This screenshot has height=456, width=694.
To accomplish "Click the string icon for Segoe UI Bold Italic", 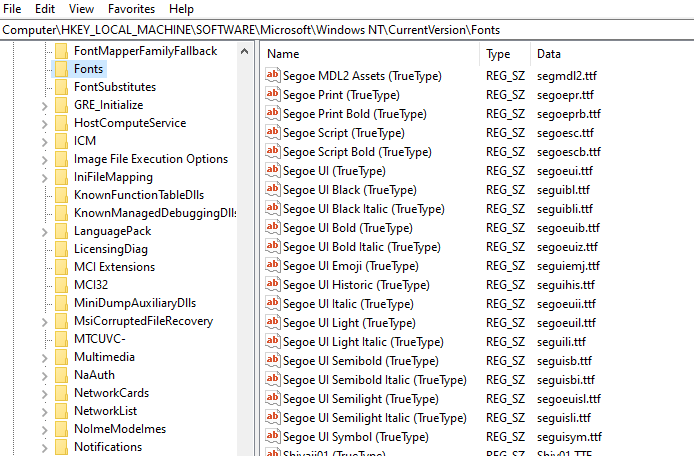I will pyautogui.click(x=273, y=247).
